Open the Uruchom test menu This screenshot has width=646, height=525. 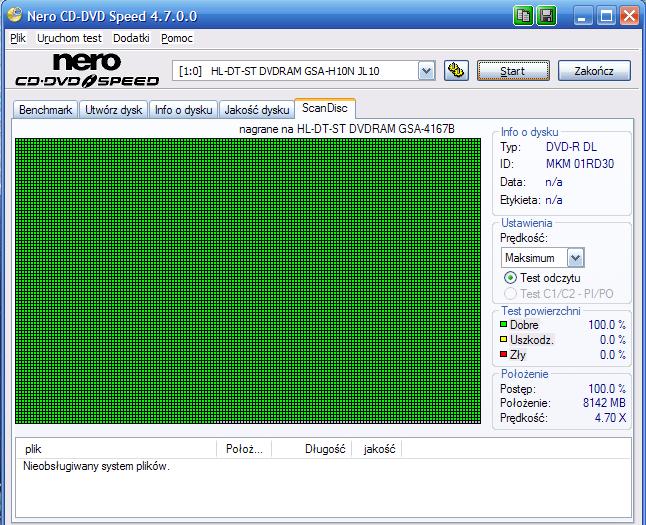click(69, 38)
